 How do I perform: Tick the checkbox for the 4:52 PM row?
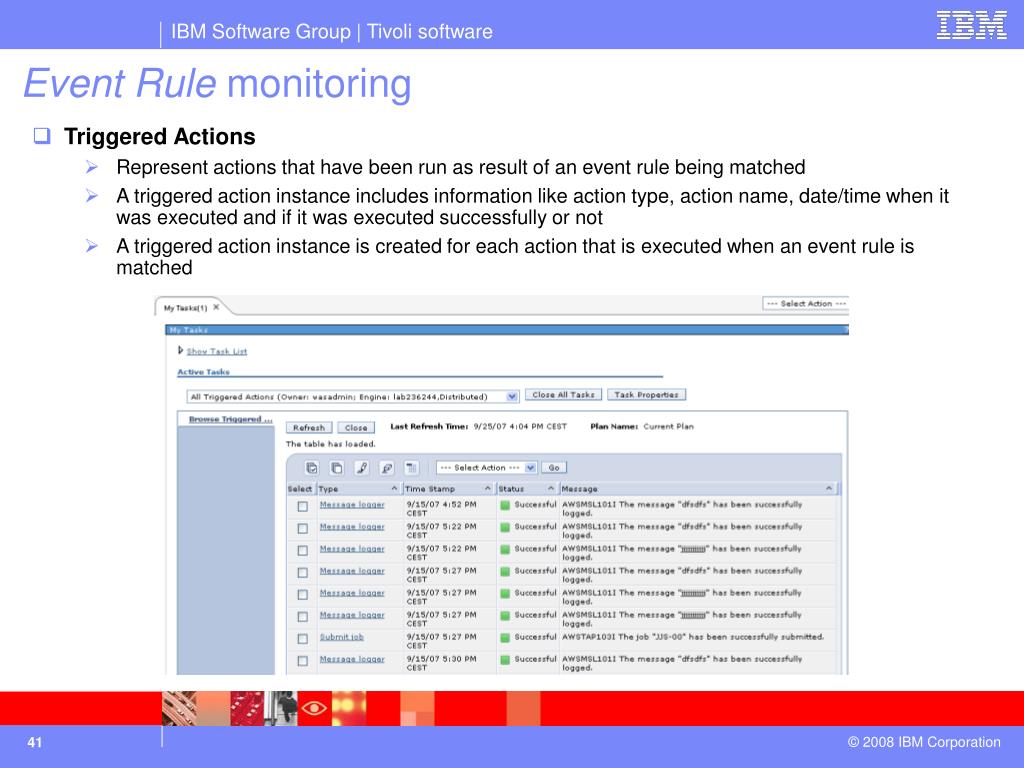point(302,506)
